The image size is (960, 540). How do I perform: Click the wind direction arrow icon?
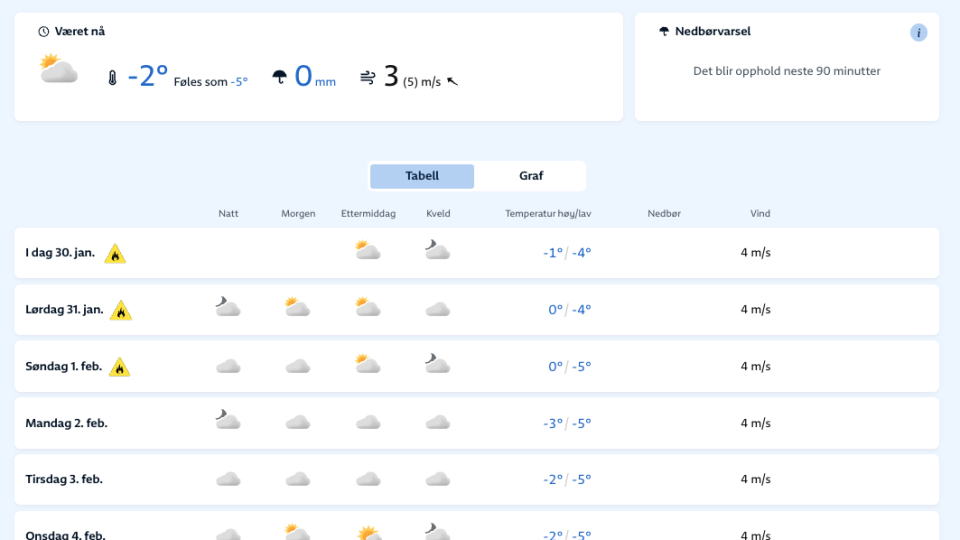[x=453, y=81]
